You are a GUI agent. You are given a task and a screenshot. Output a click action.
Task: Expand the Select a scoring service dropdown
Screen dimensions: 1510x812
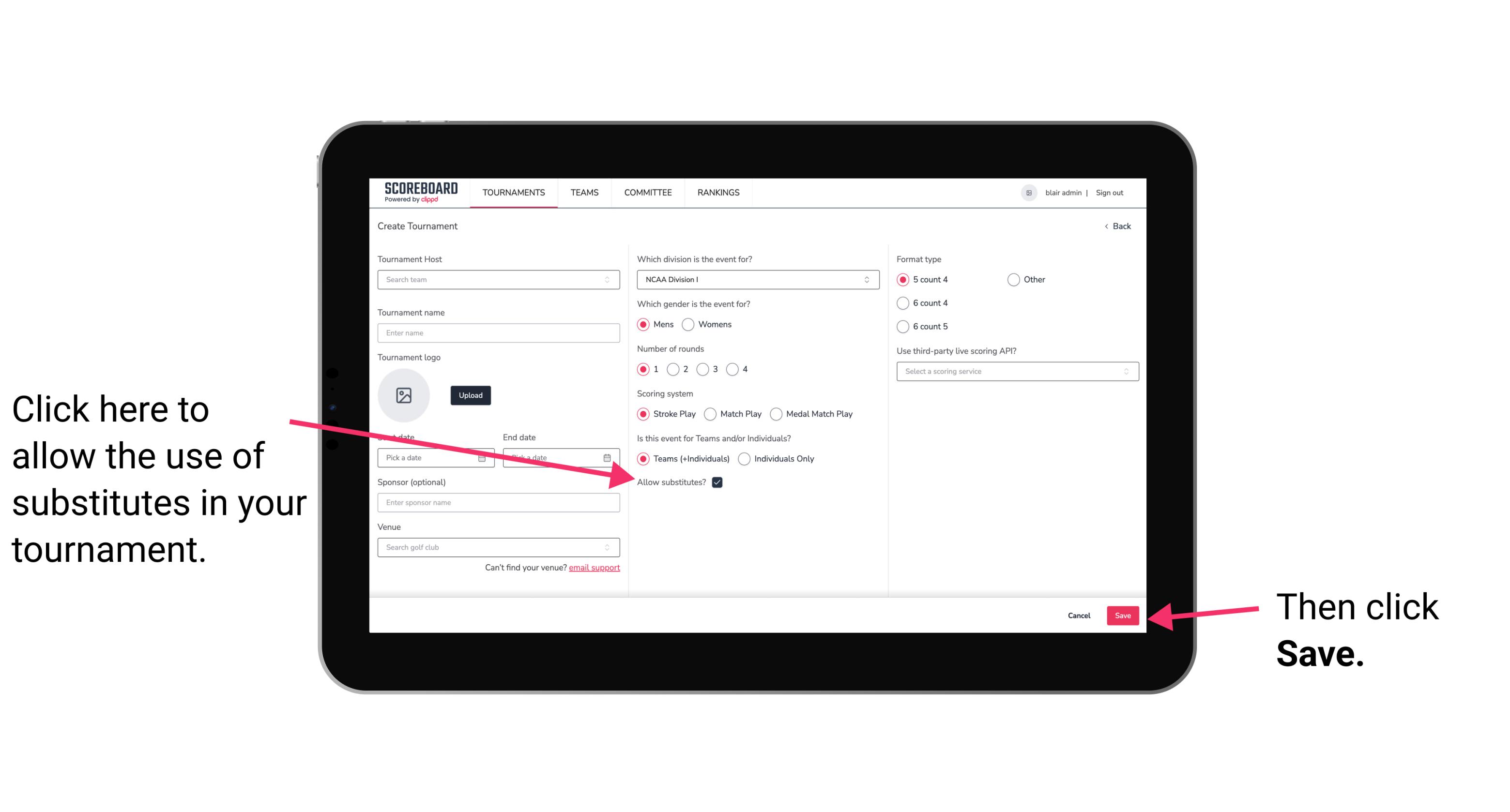(x=1015, y=371)
